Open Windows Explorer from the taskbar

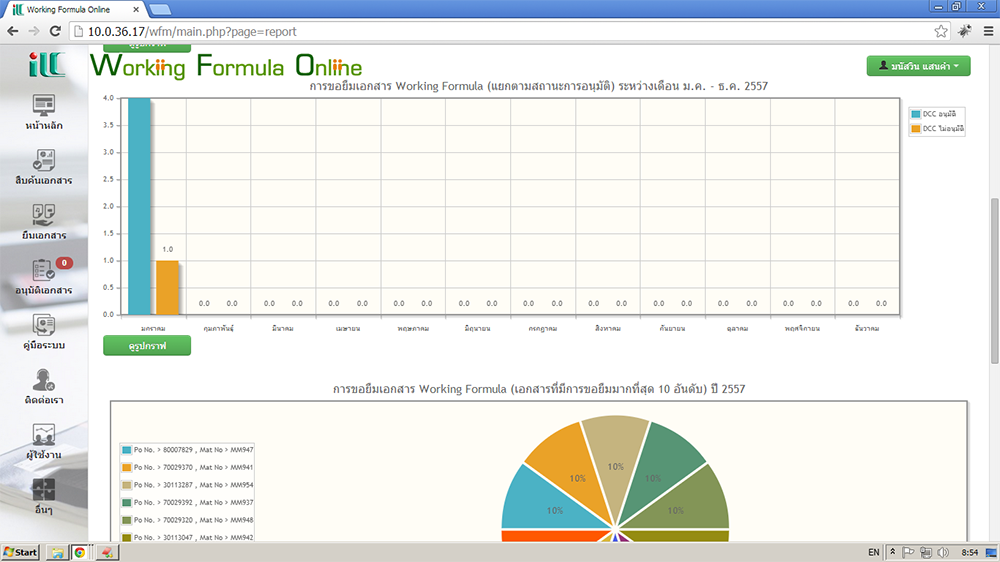(57, 552)
